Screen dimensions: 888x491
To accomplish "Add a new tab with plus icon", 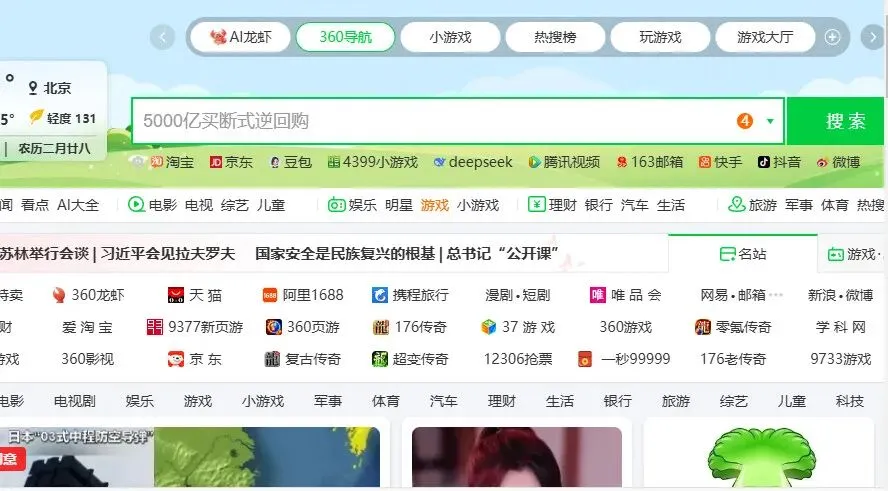I will [x=832, y=37].
